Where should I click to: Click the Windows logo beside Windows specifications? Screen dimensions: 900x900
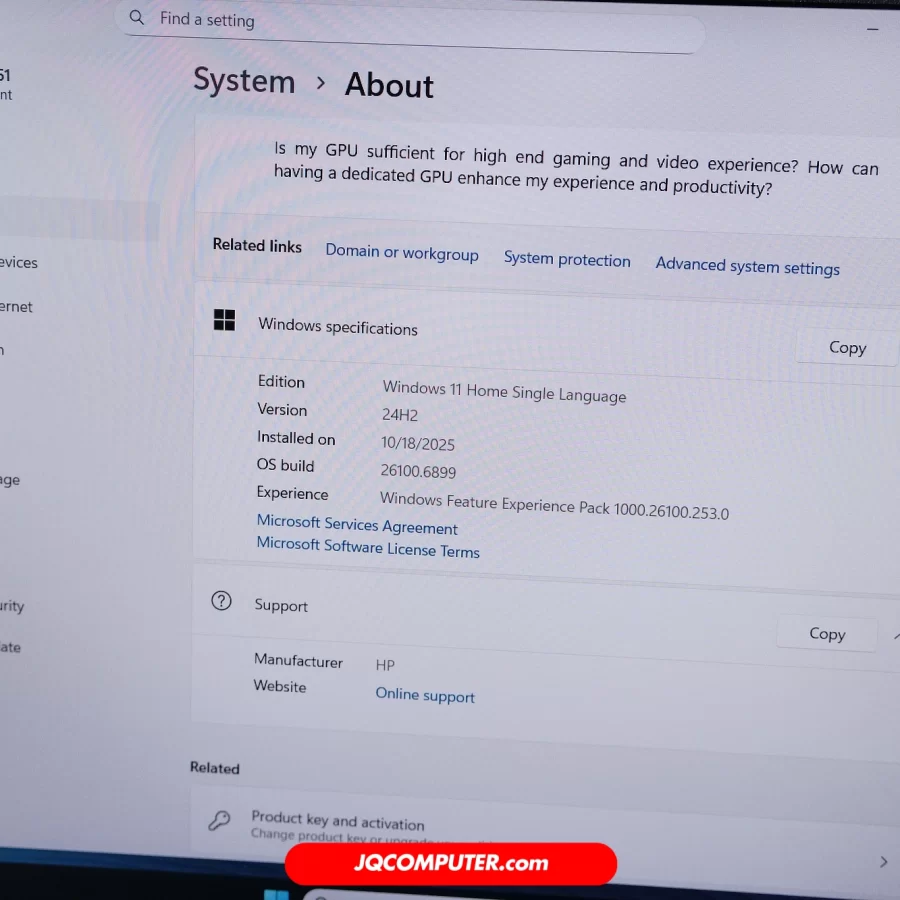[x=224, y=320]
